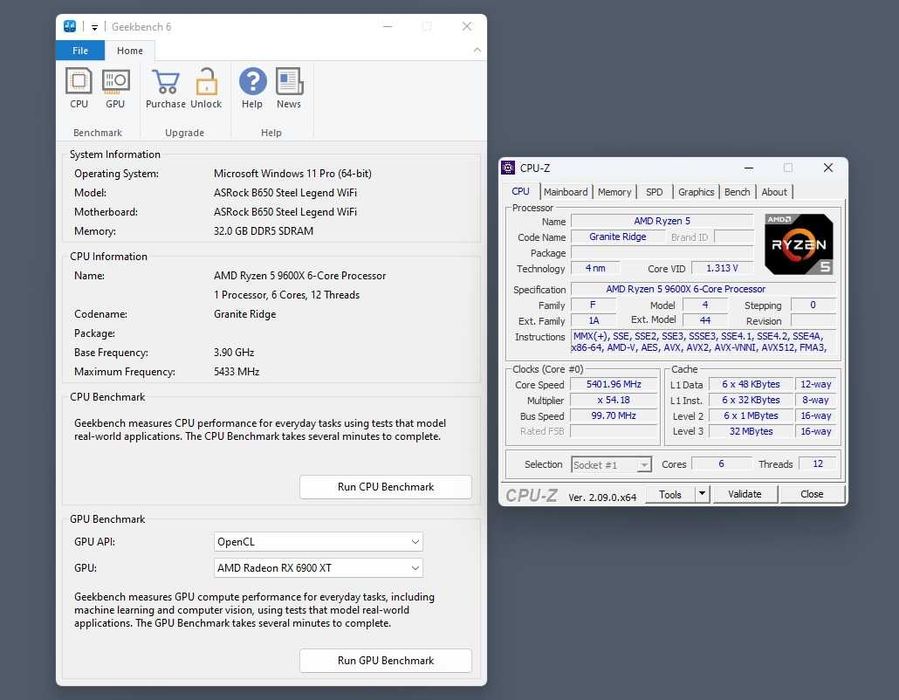Image resolution: width=899 pixels, height=700 pixels.
Task: Click the L1 Inst. value 6 x 32 KBytes
Action: coord(751,400)
